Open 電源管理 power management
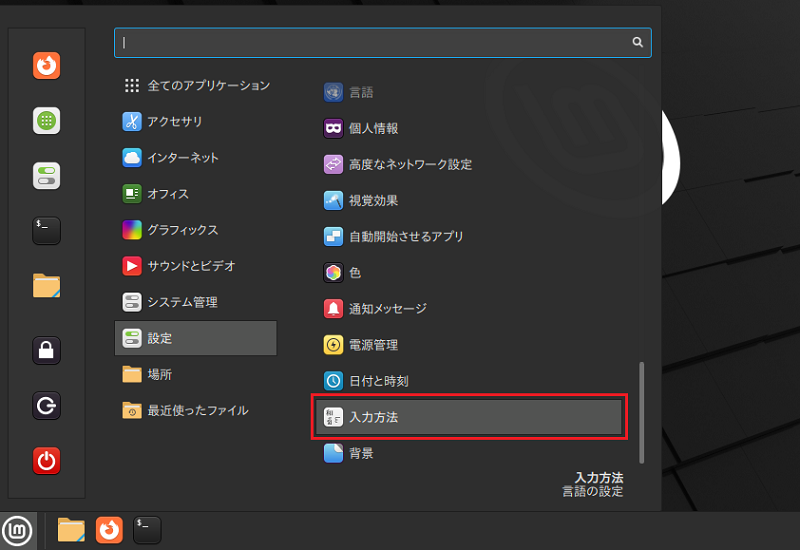Viewport: 800px width, 550px height. [468, 345]
